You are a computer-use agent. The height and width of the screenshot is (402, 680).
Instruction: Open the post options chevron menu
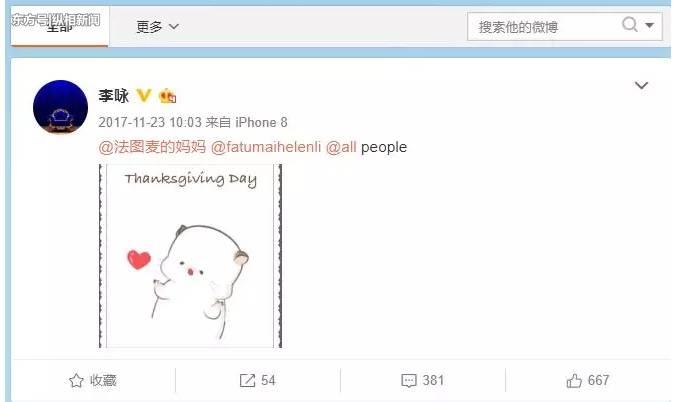pyautogui.click(x=641, y=85)
